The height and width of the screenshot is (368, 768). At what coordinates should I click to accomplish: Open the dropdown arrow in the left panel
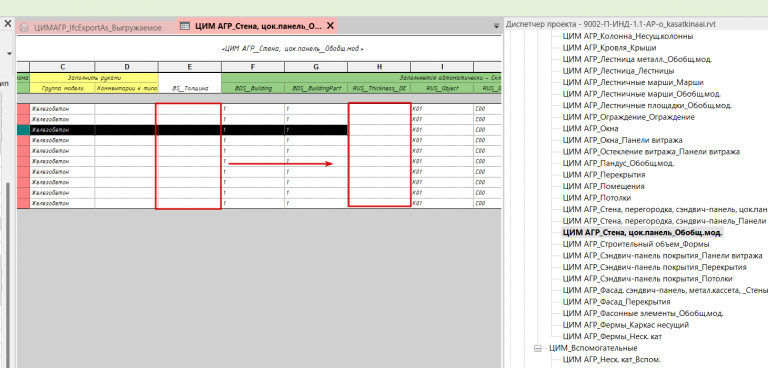click(9, 53)
